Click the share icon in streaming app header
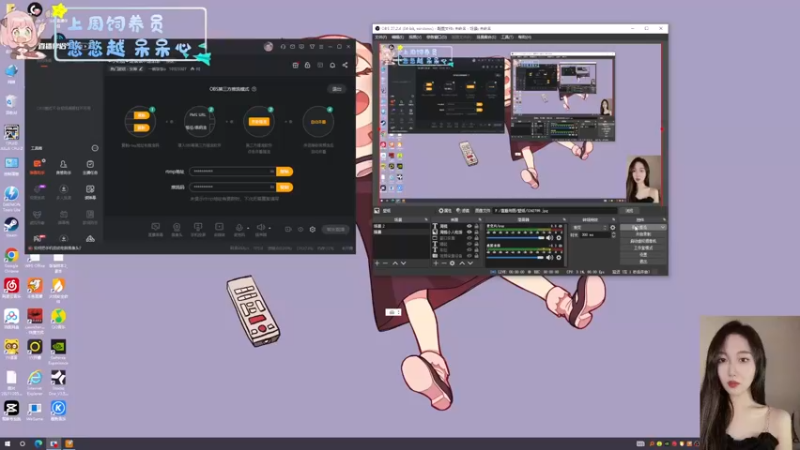This screenshot has width=800, height=450. pos(345,65)
